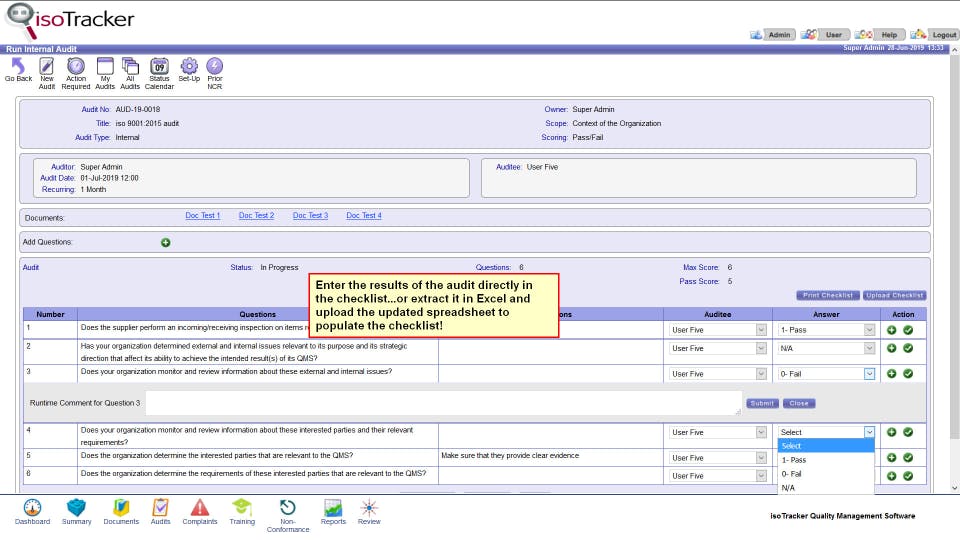Close the runtime comment box
Screen dimensions: 960x540
[799, 403]
